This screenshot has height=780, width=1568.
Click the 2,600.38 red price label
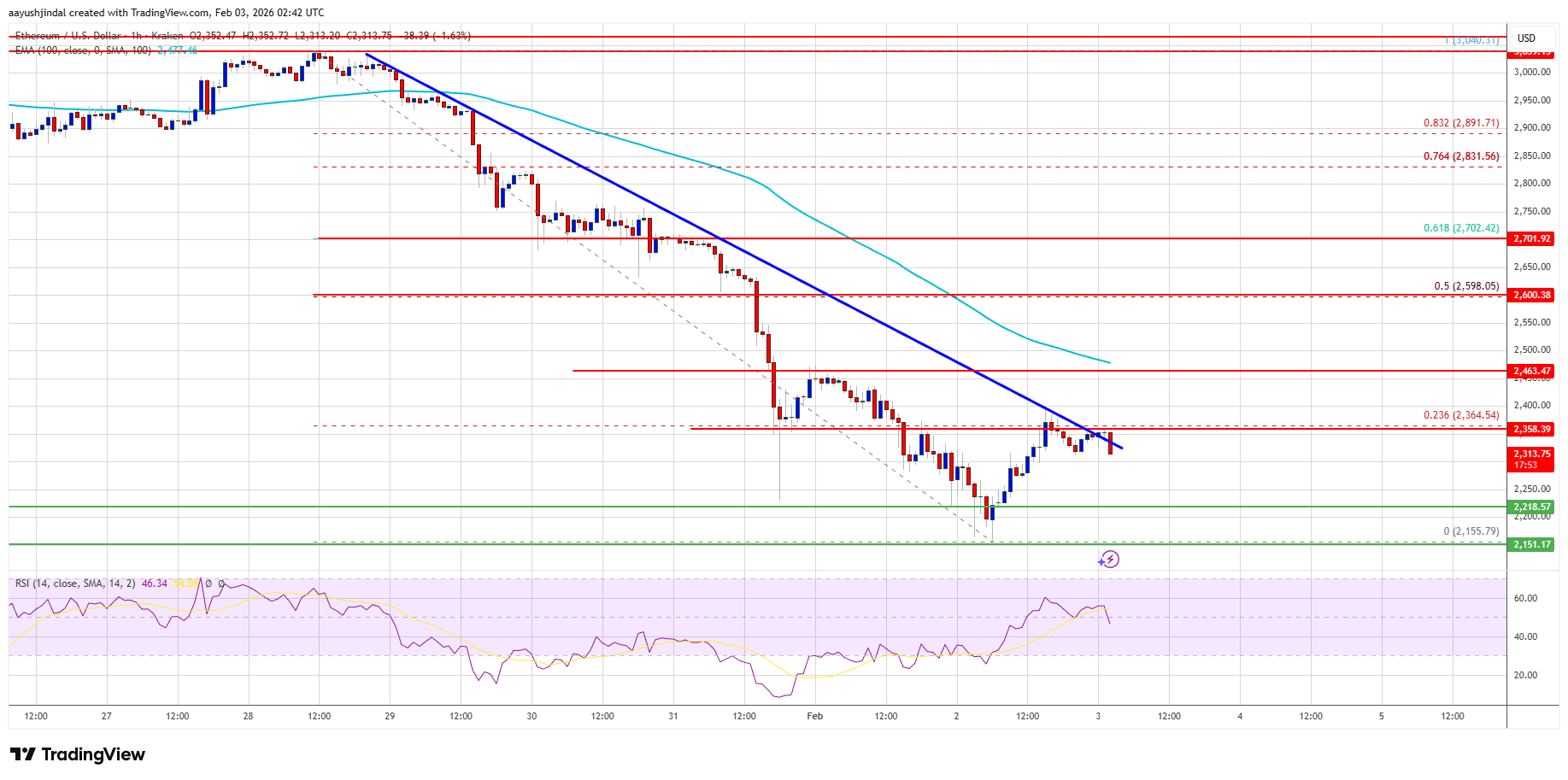pyautogui.click(x=1531, y=295)
